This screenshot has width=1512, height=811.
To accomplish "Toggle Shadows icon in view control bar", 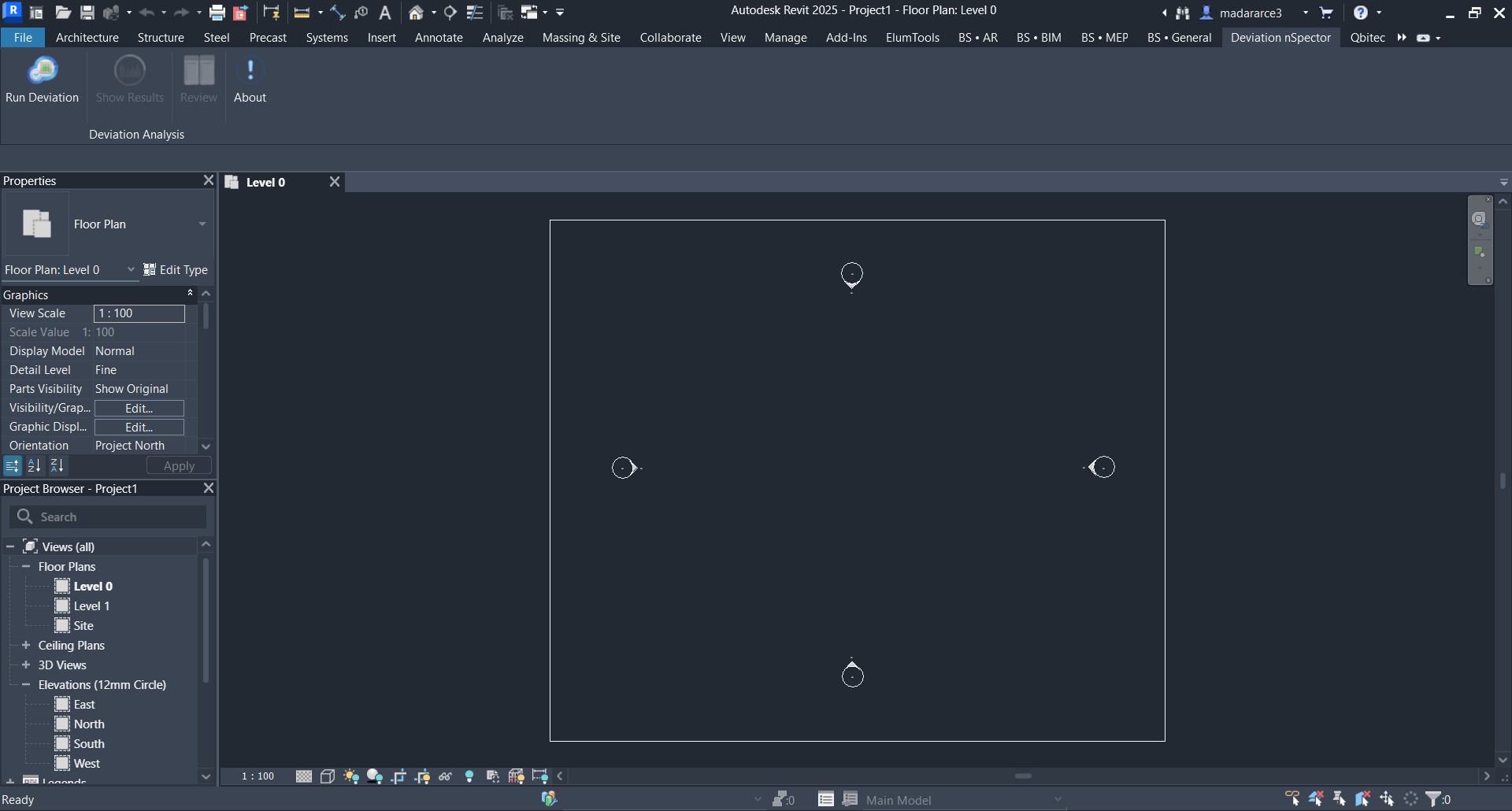I will (x=375, y=776).
